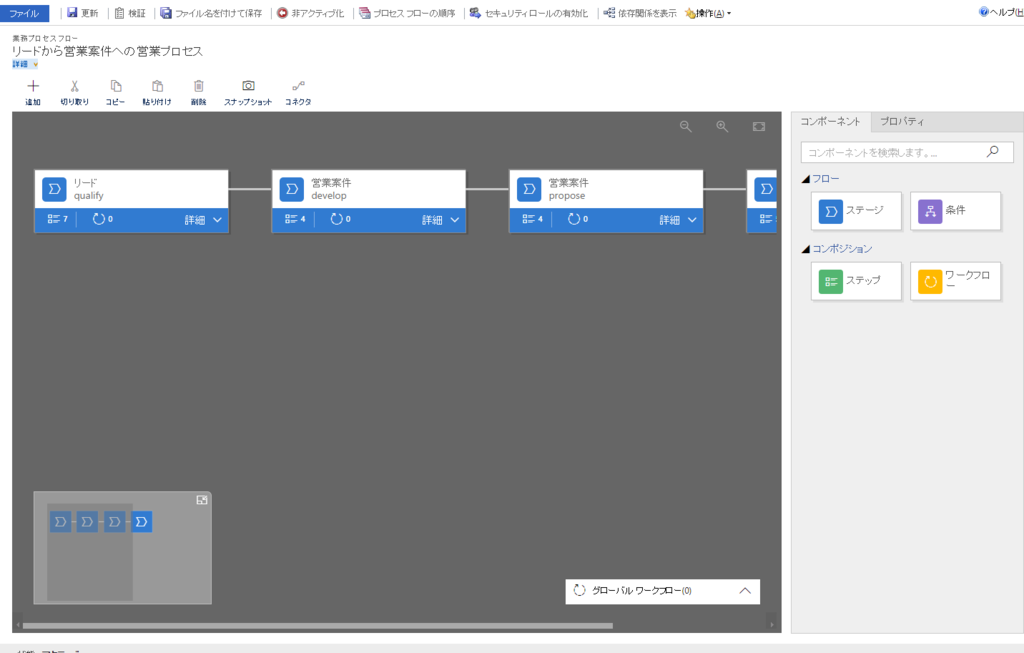1024x653 pixels.
Task: Click 依存関係を表示
Action: pos(640,13)
